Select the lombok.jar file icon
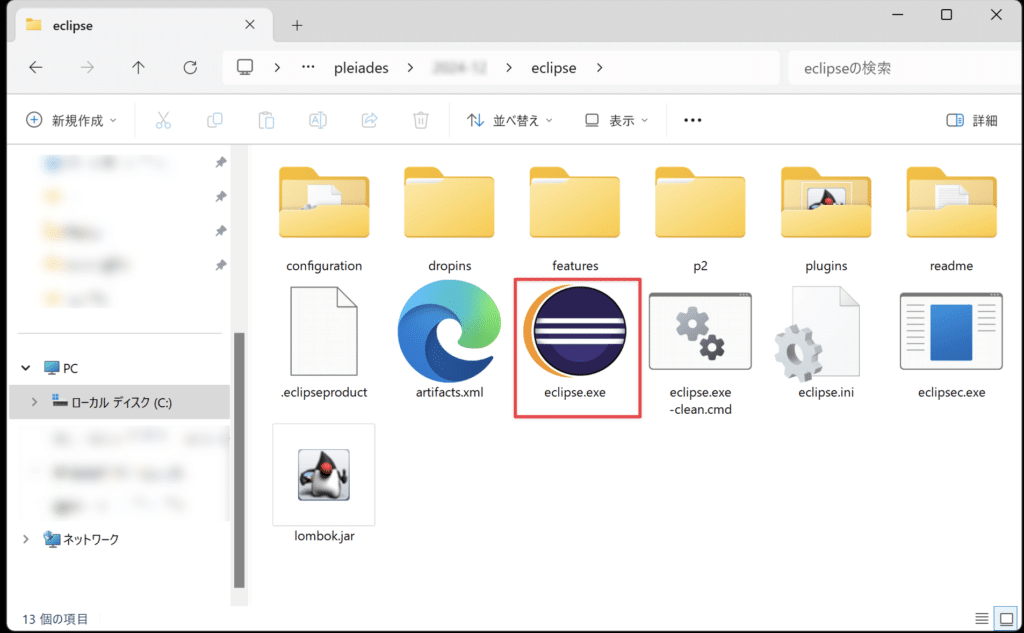The image size is (1024, 633). [323, 474]
